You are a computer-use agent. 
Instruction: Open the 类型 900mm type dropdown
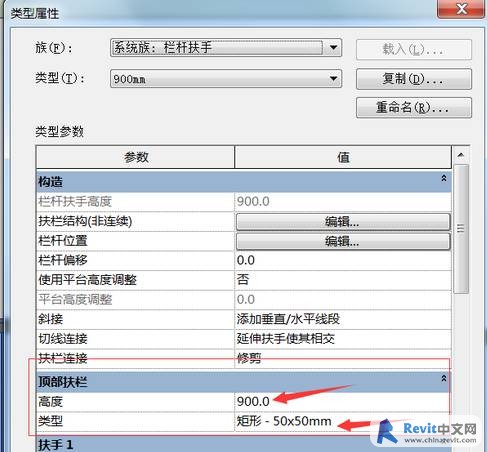point(226,79)
